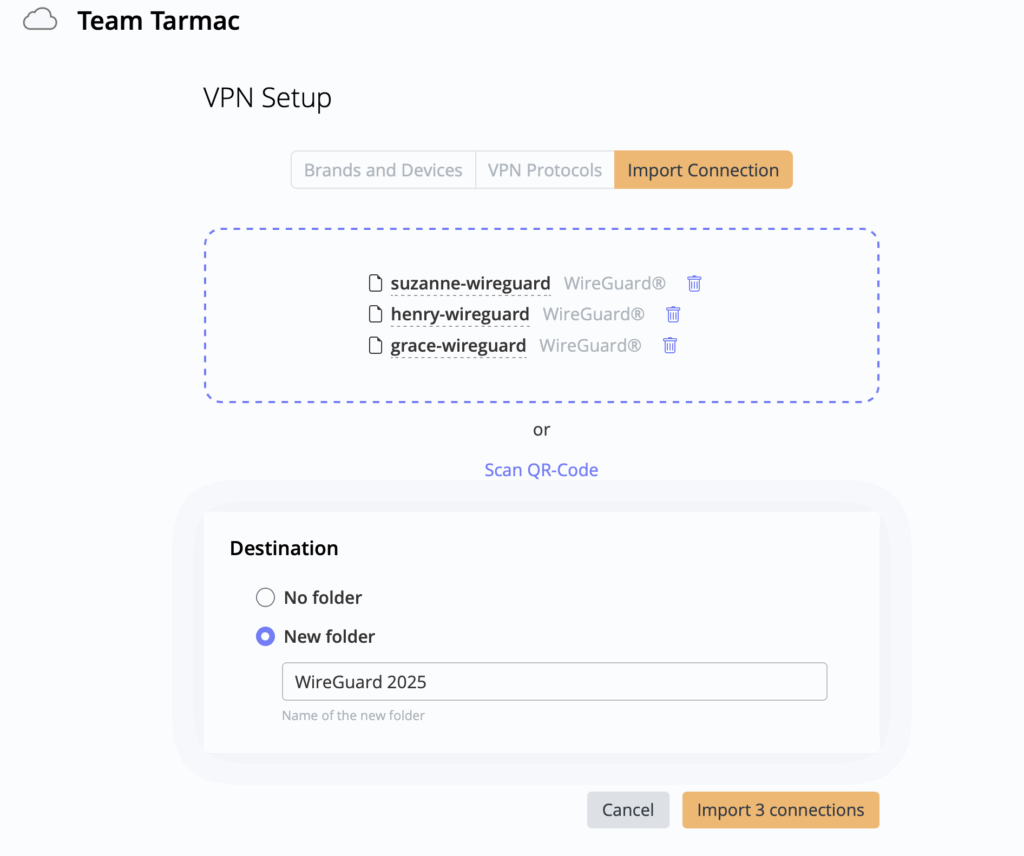Click the new folder name input field
This screenshot has width=1024, height=856.
554,682
